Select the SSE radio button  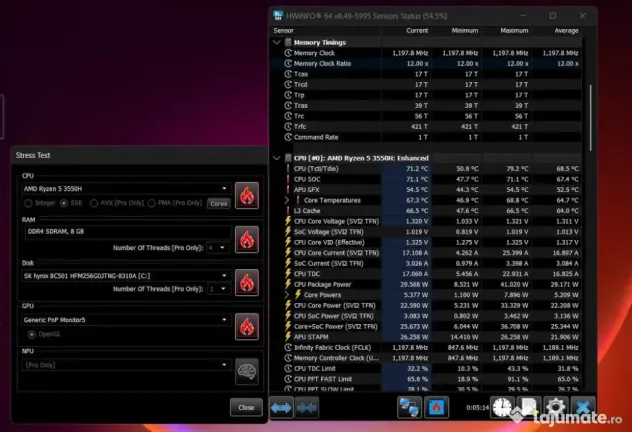click(64, 203)
